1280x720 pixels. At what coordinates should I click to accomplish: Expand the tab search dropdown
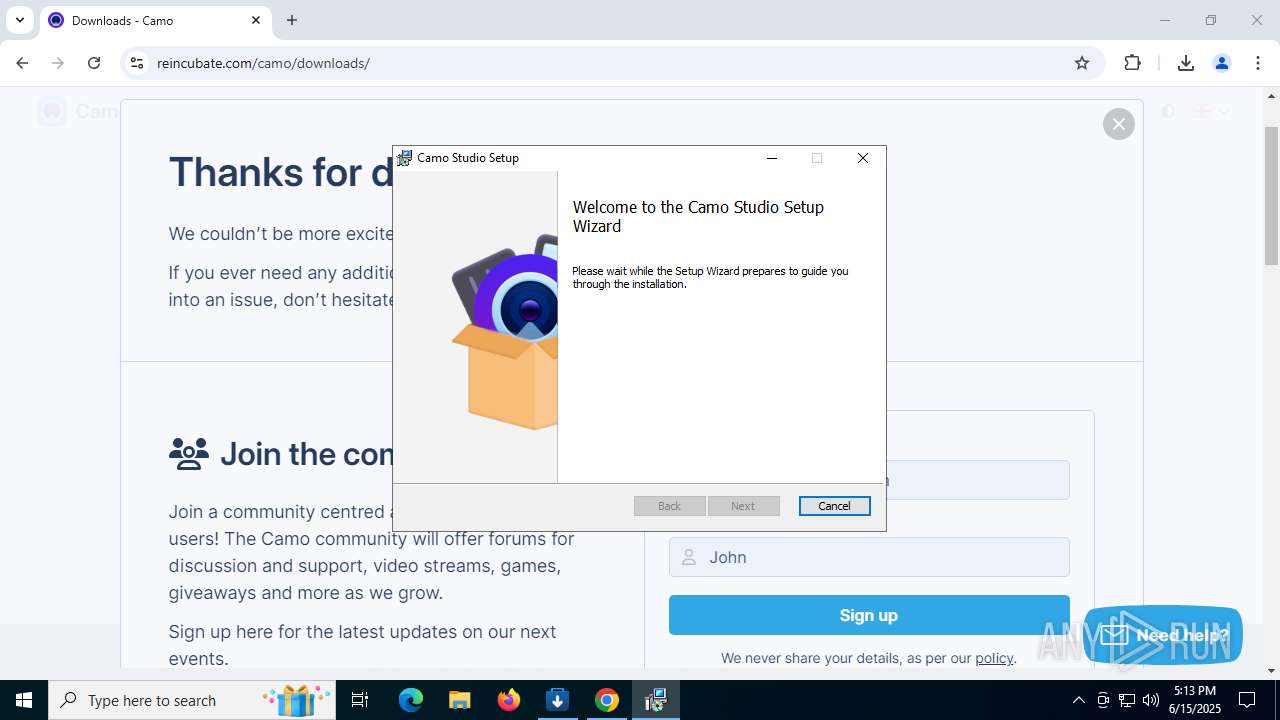click(19, 20)
